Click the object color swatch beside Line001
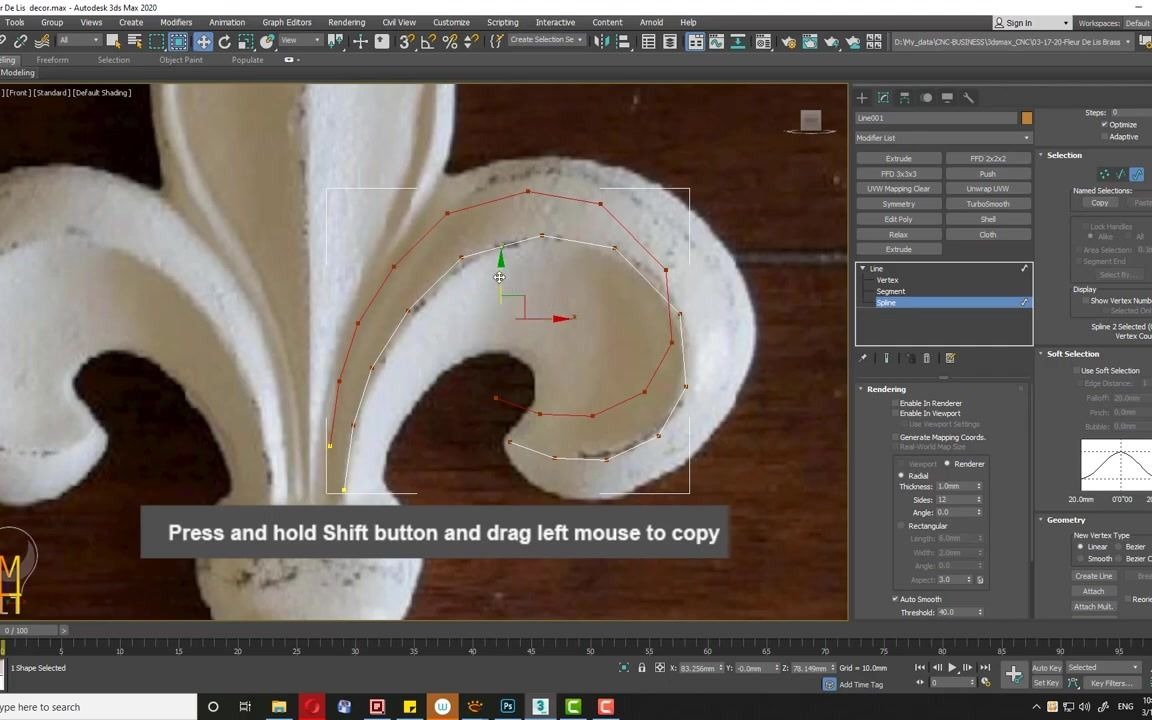 (x=1026, y=118)
